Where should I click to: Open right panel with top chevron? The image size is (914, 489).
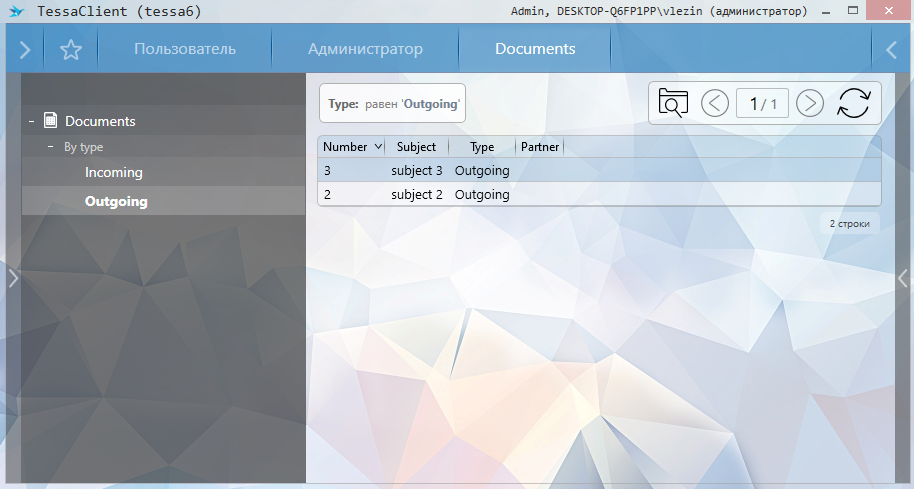(x=891, y=49)
